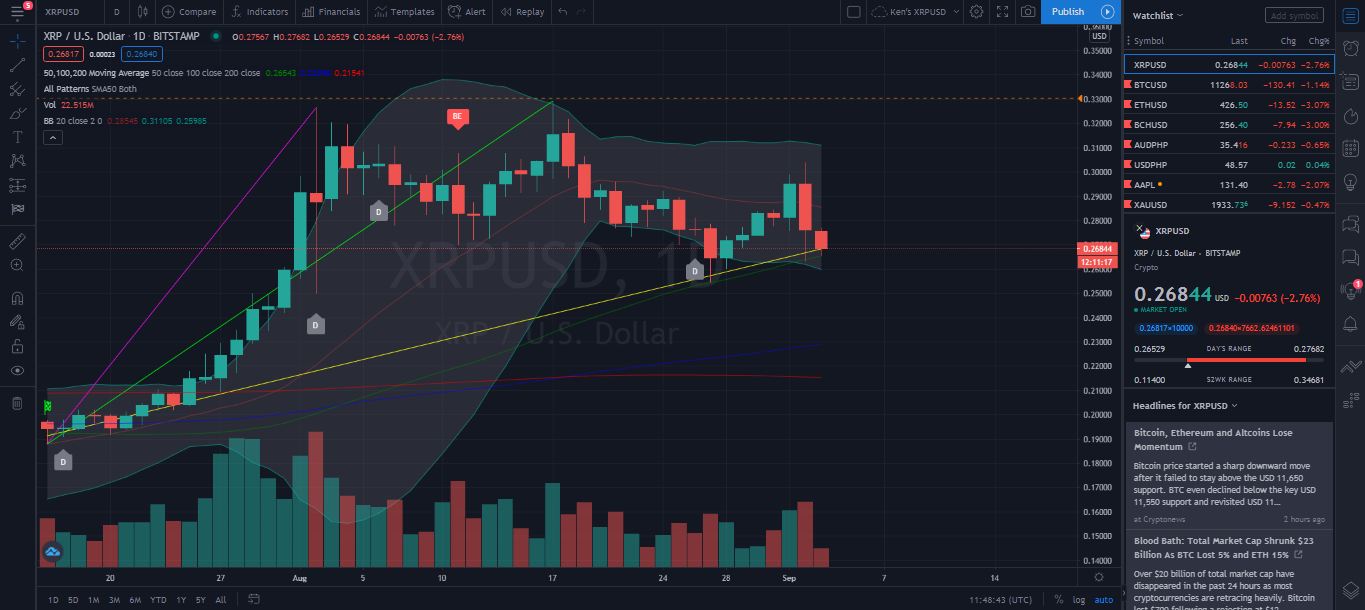This screenshot has width=1365, height=610.
Task: Toggle hide all drawings eye icon
Action: point(17,371)
